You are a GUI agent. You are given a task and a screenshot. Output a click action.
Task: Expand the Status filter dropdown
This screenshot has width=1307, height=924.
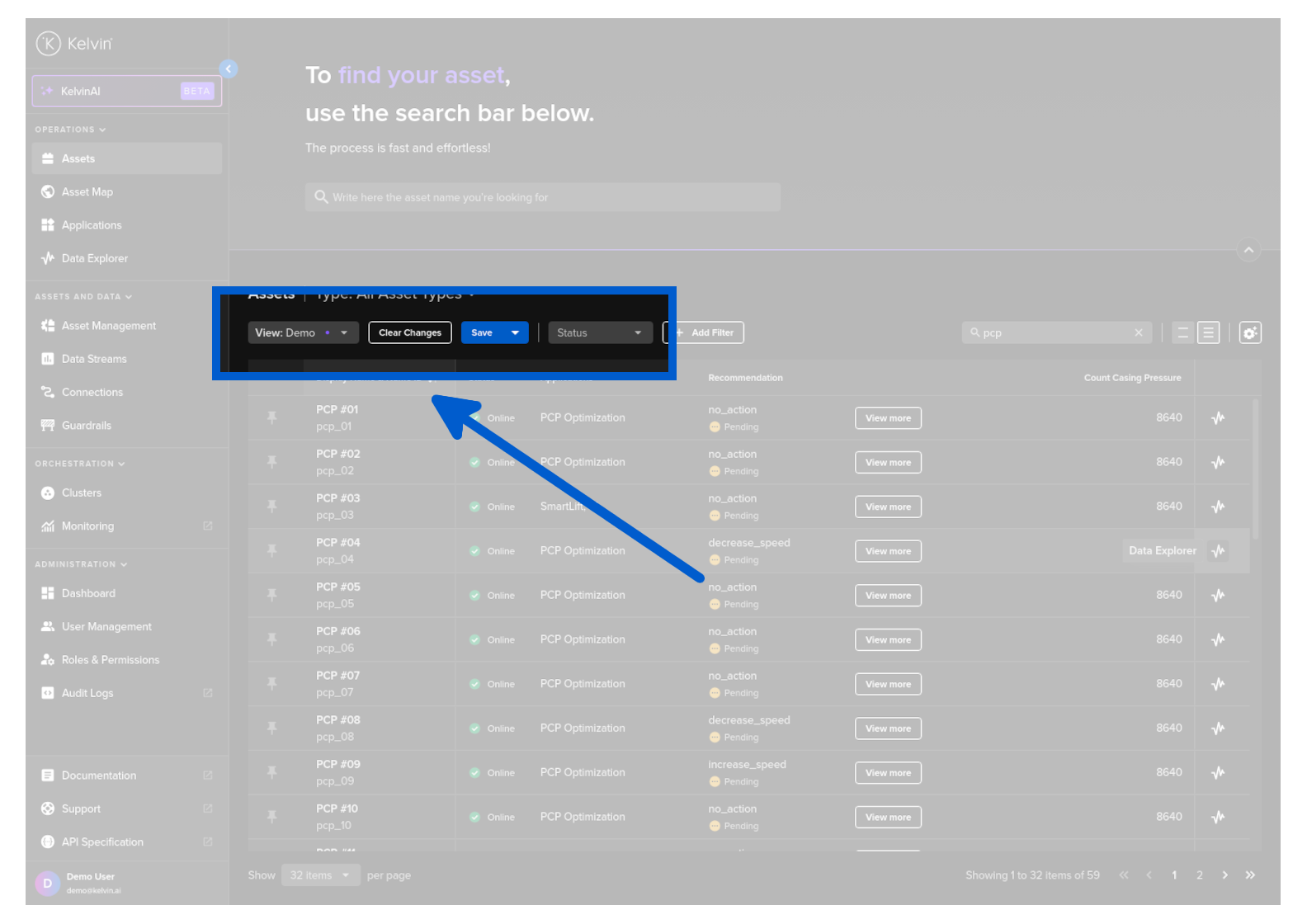tap(599, 332)
